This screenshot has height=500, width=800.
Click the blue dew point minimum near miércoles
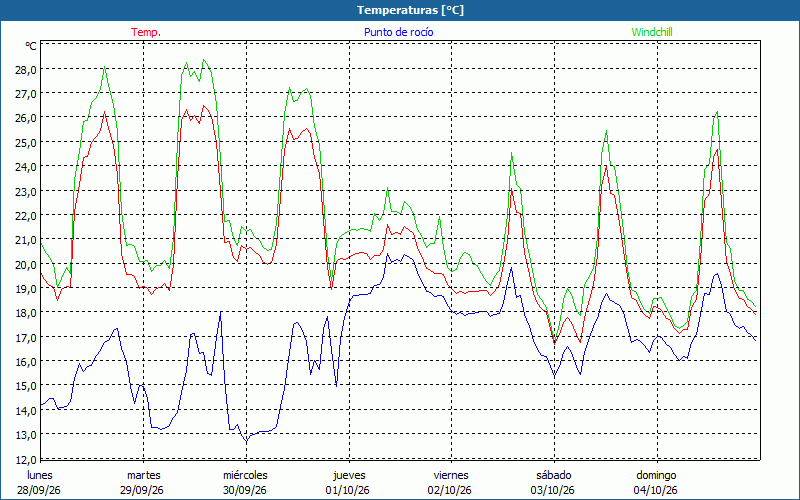pyautogui.click(x=246, y=442)
